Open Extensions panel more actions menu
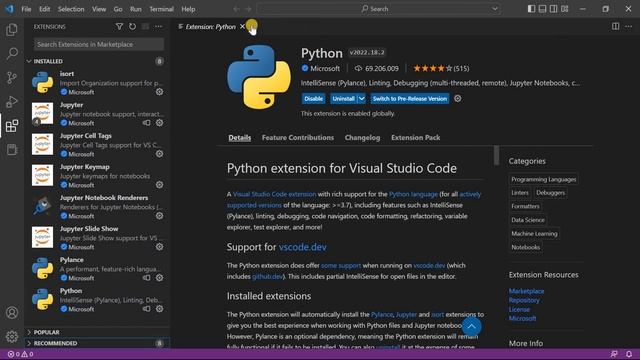This screenshot has height=360, width=640. 158,27
